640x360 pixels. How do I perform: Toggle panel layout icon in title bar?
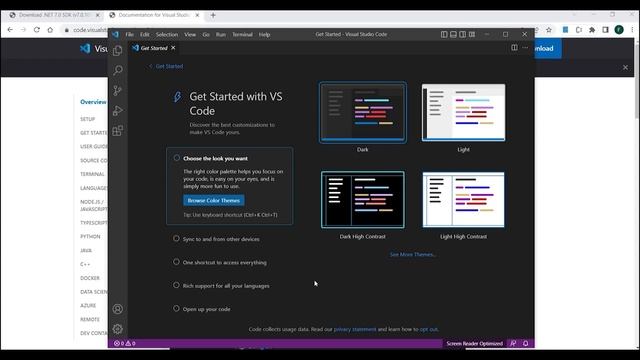coord(453,34)
